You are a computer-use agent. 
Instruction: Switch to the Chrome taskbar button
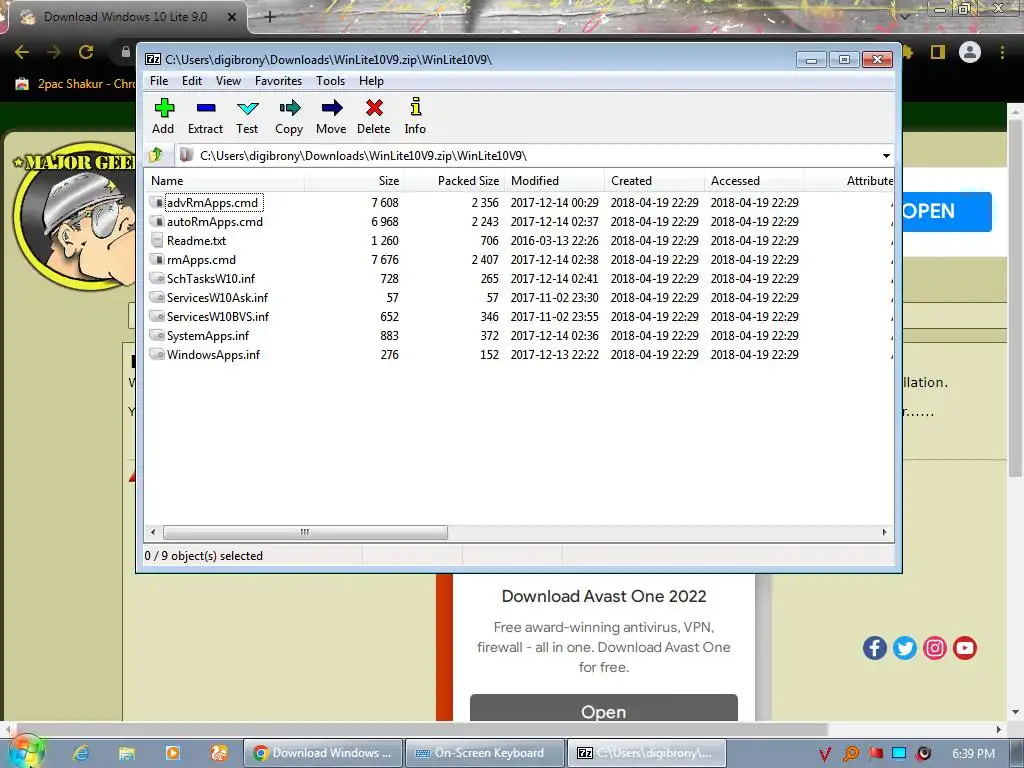[323, 753]
